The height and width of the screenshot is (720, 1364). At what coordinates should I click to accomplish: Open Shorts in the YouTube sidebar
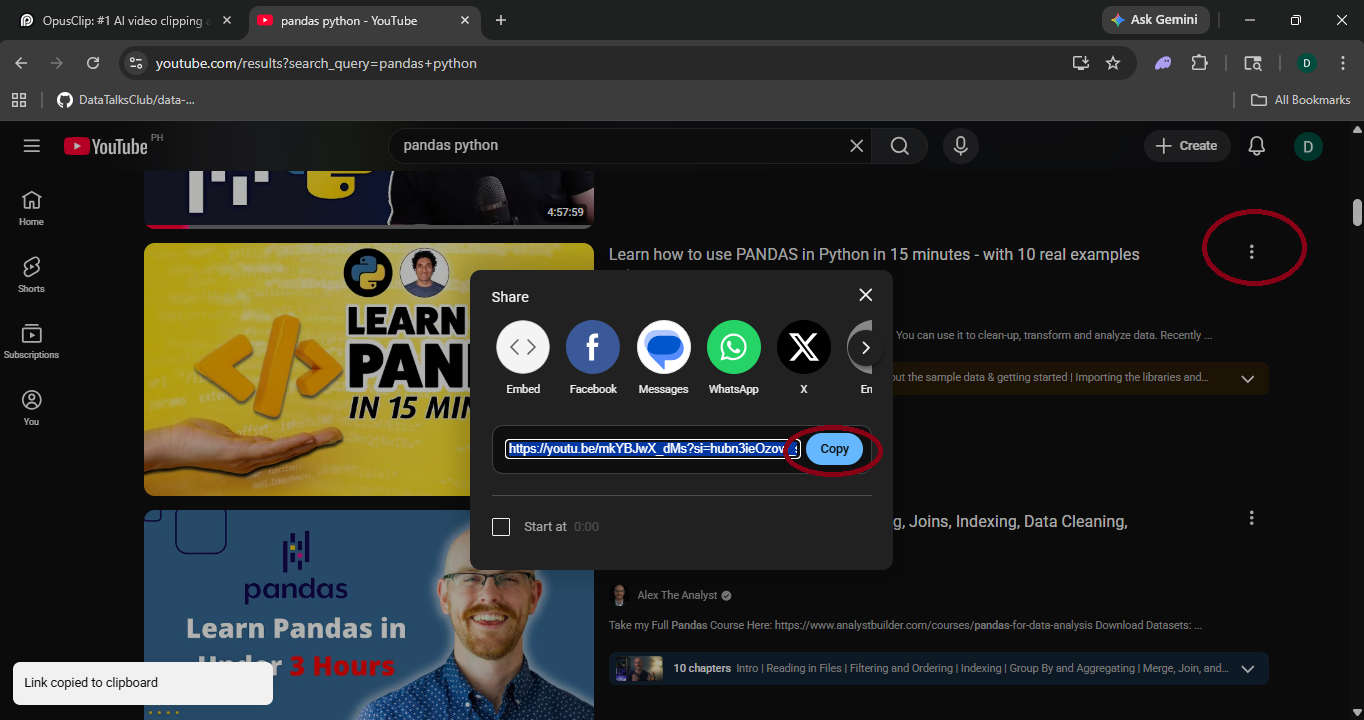pyautogui.click(x=32, y=275)
